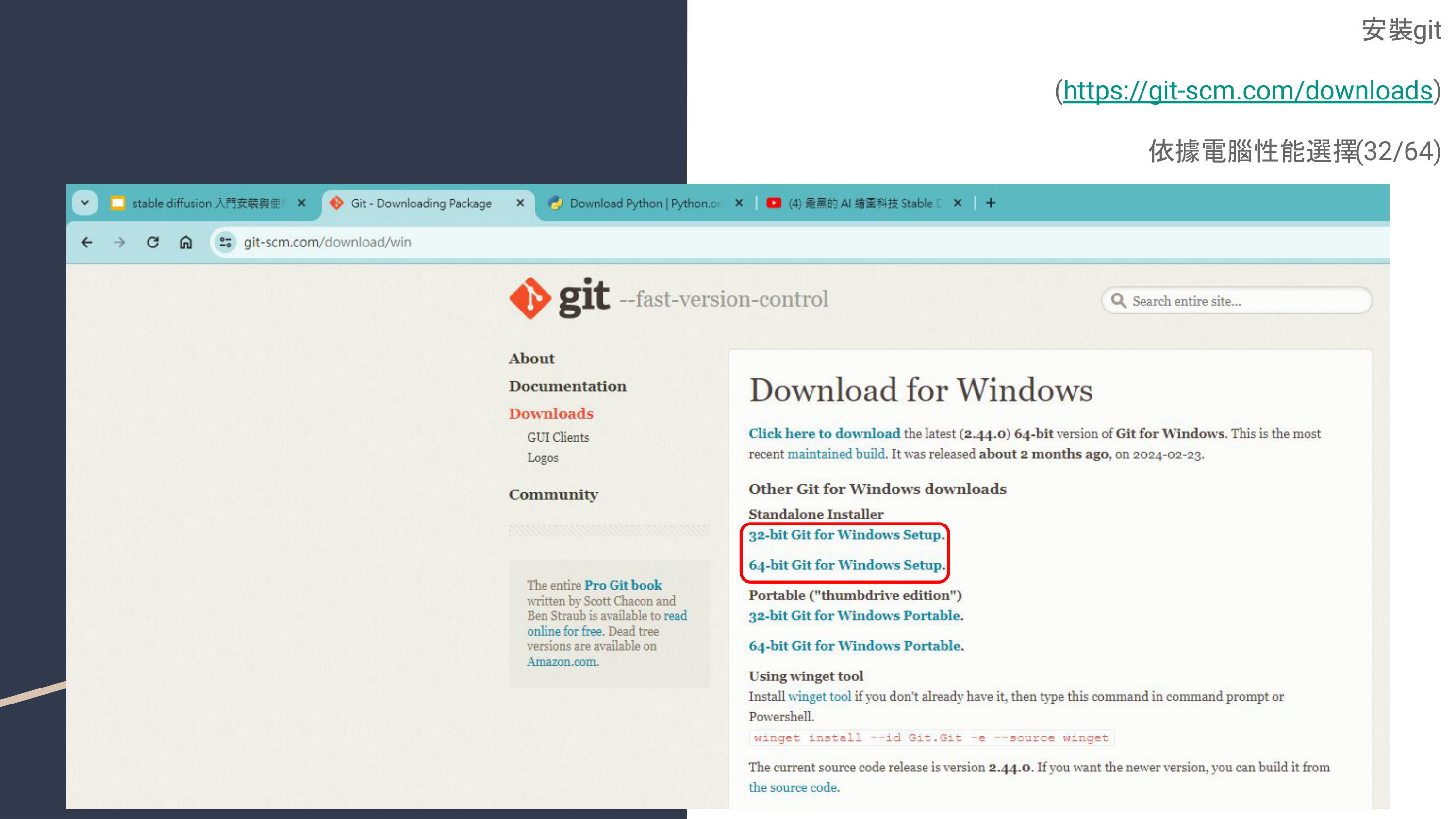Close the Git - Downloading Package tab
Image resolution: width=1456 pixels, height=819 pixels.
520,203
